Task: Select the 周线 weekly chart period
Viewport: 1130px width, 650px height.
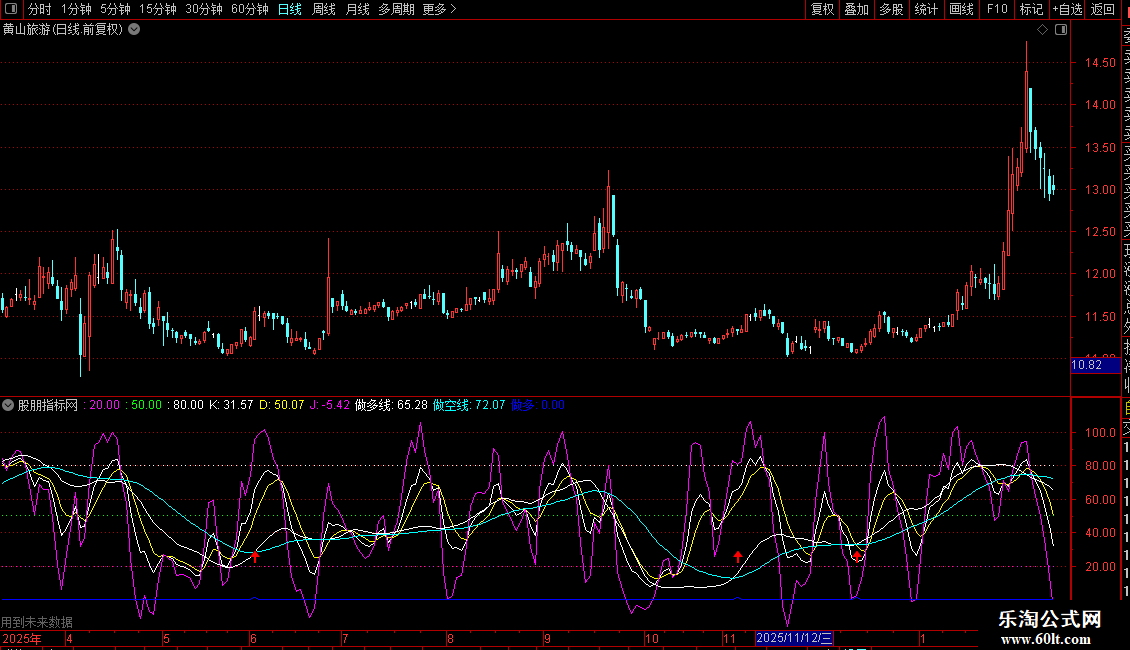Action: [x=324, y=9]
